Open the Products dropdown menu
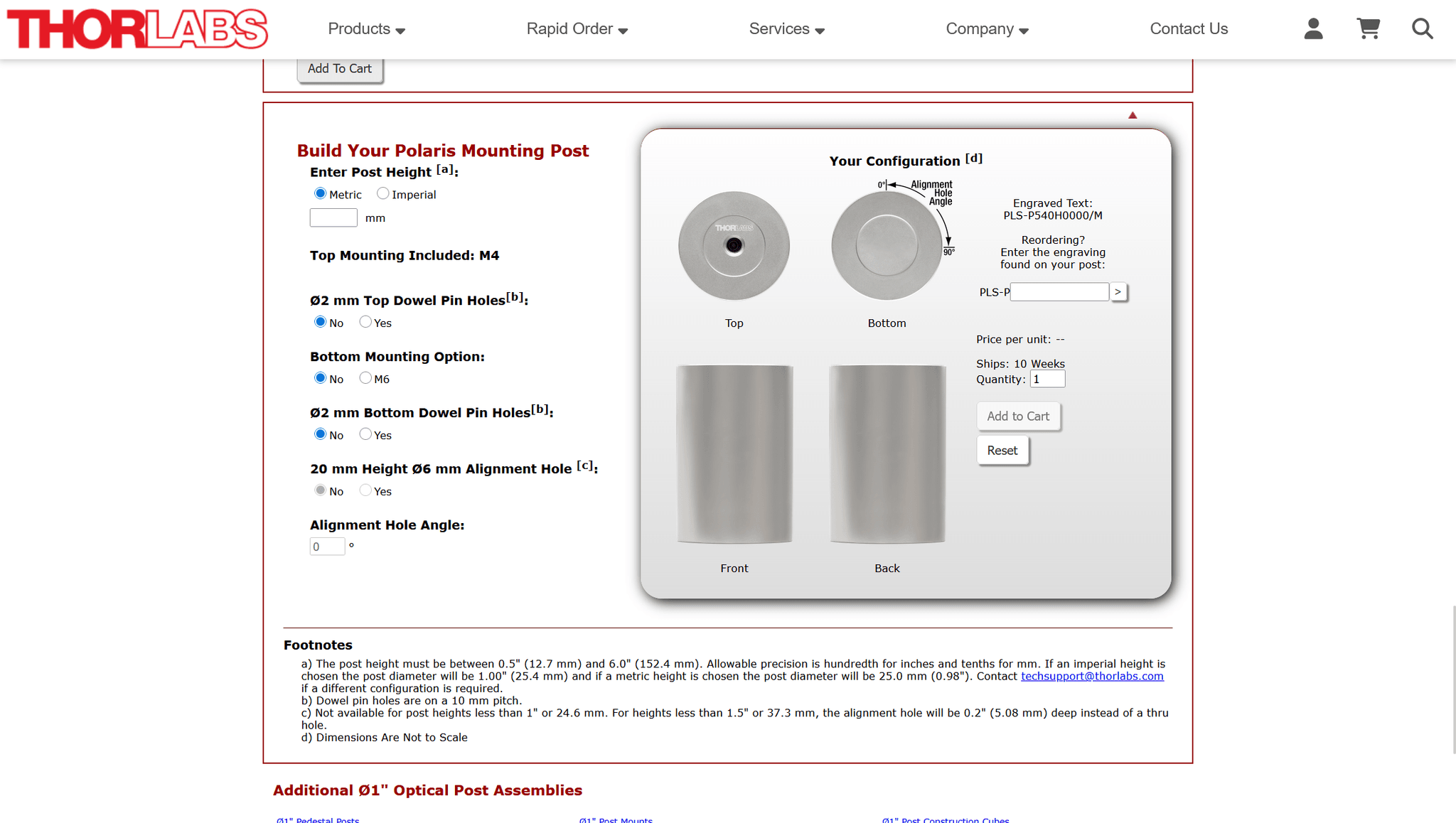 366,29
